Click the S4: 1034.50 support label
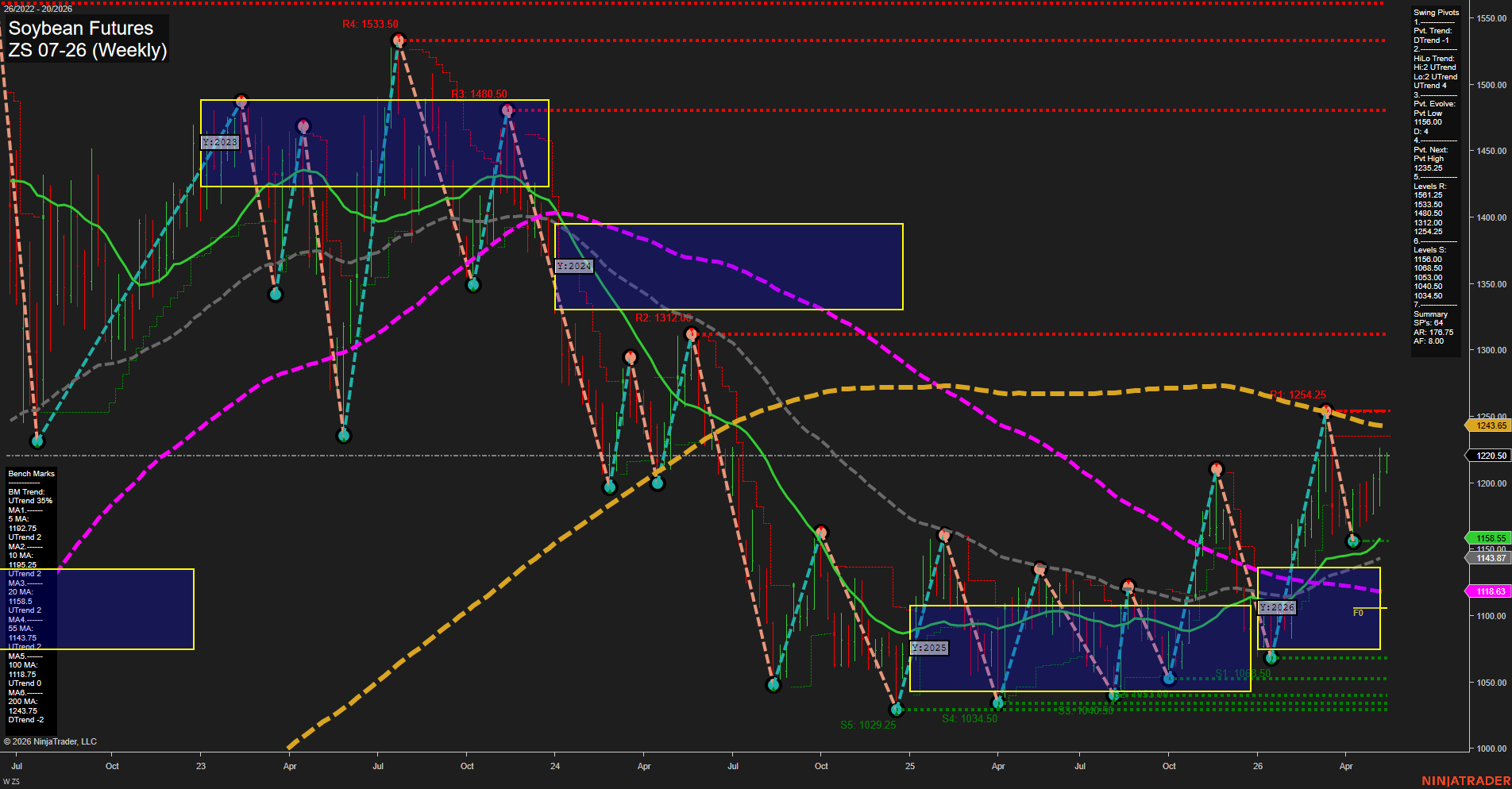Image resolution: width=1512 pixels, height=789 pixels. [x=970, y=718]
